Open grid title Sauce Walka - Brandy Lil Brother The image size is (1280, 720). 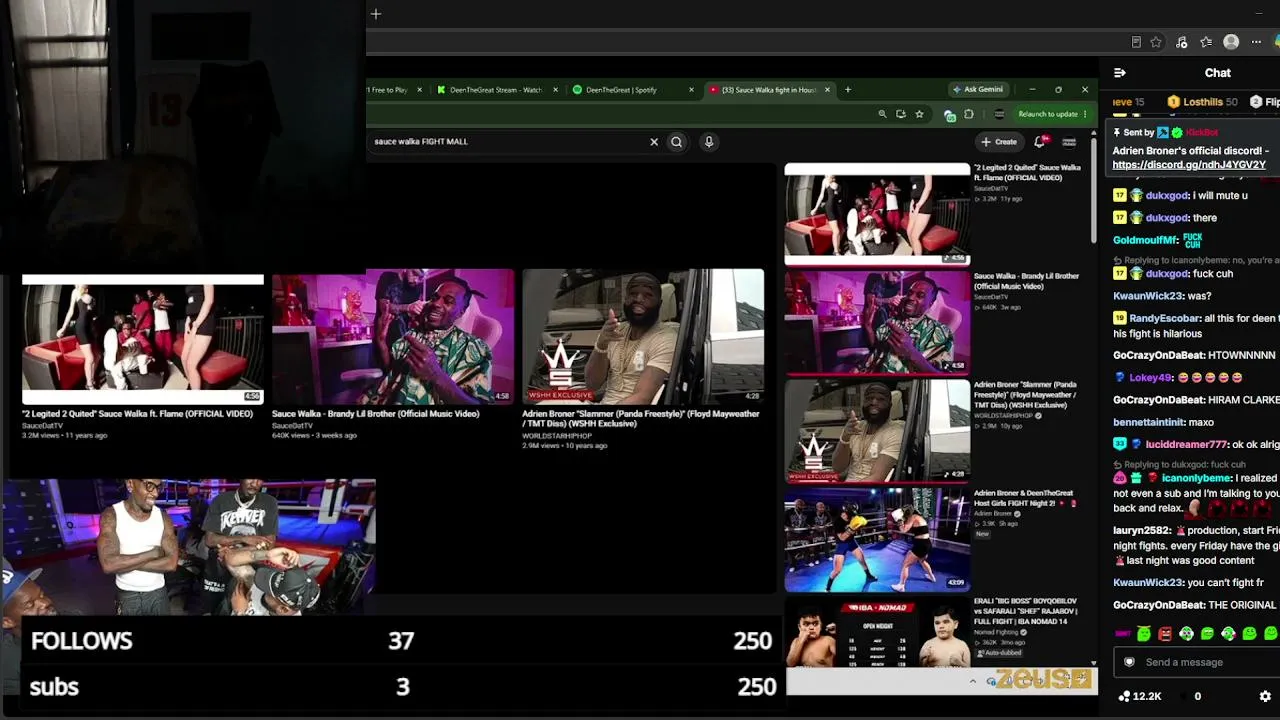[x=375, y=414]
